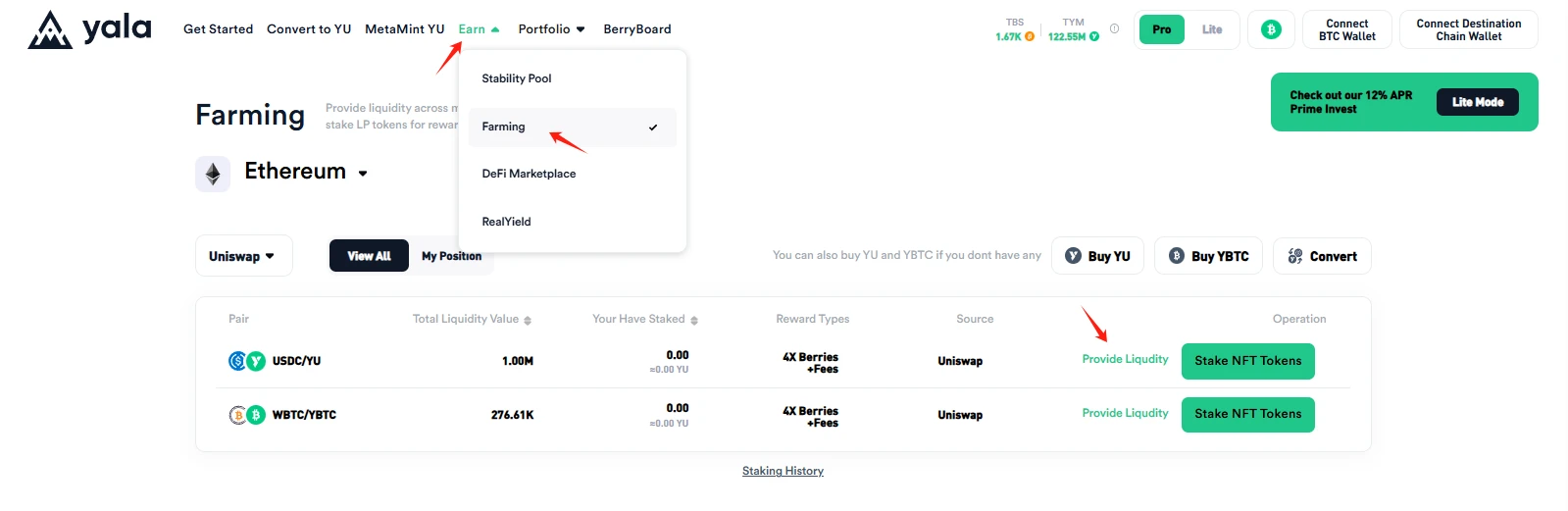The height and width of the screenshot is (511, 1568).
Task: Click the Ethereum network diamond icon
Action: tap(213, 175)
